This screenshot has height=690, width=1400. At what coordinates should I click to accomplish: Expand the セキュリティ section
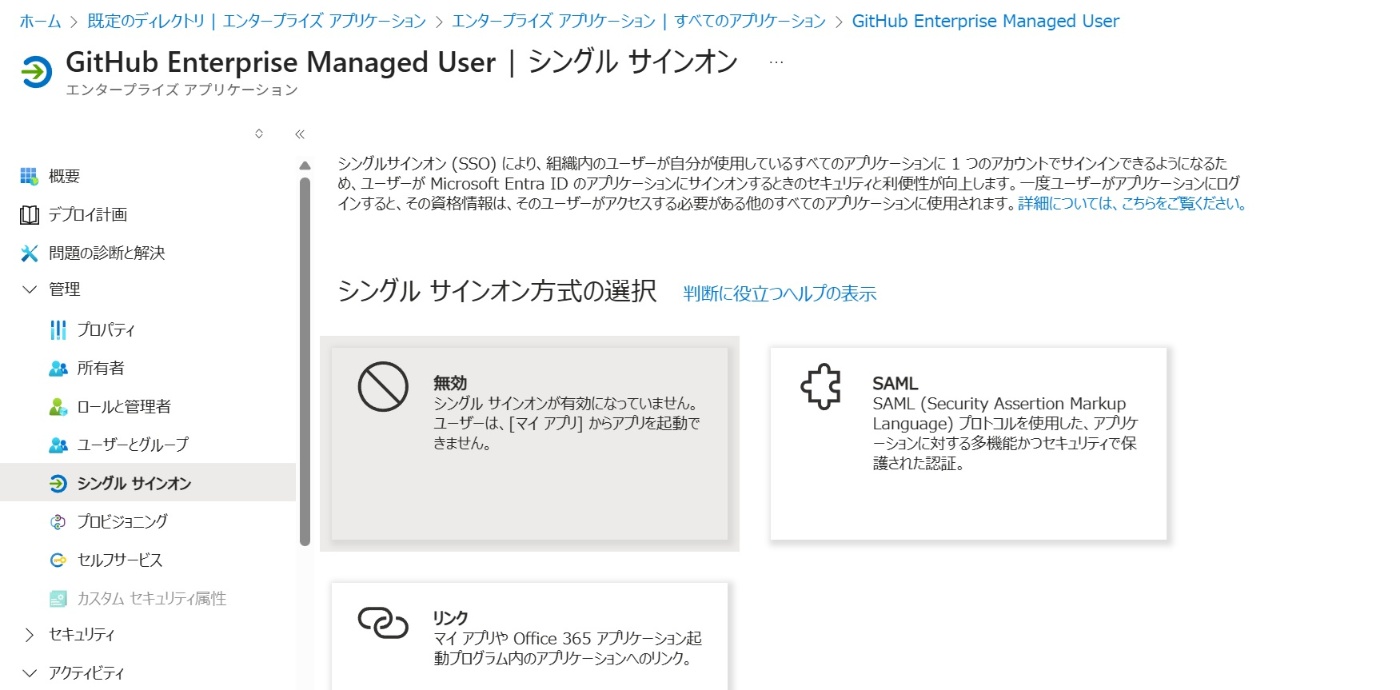click(x=28, y=634)
